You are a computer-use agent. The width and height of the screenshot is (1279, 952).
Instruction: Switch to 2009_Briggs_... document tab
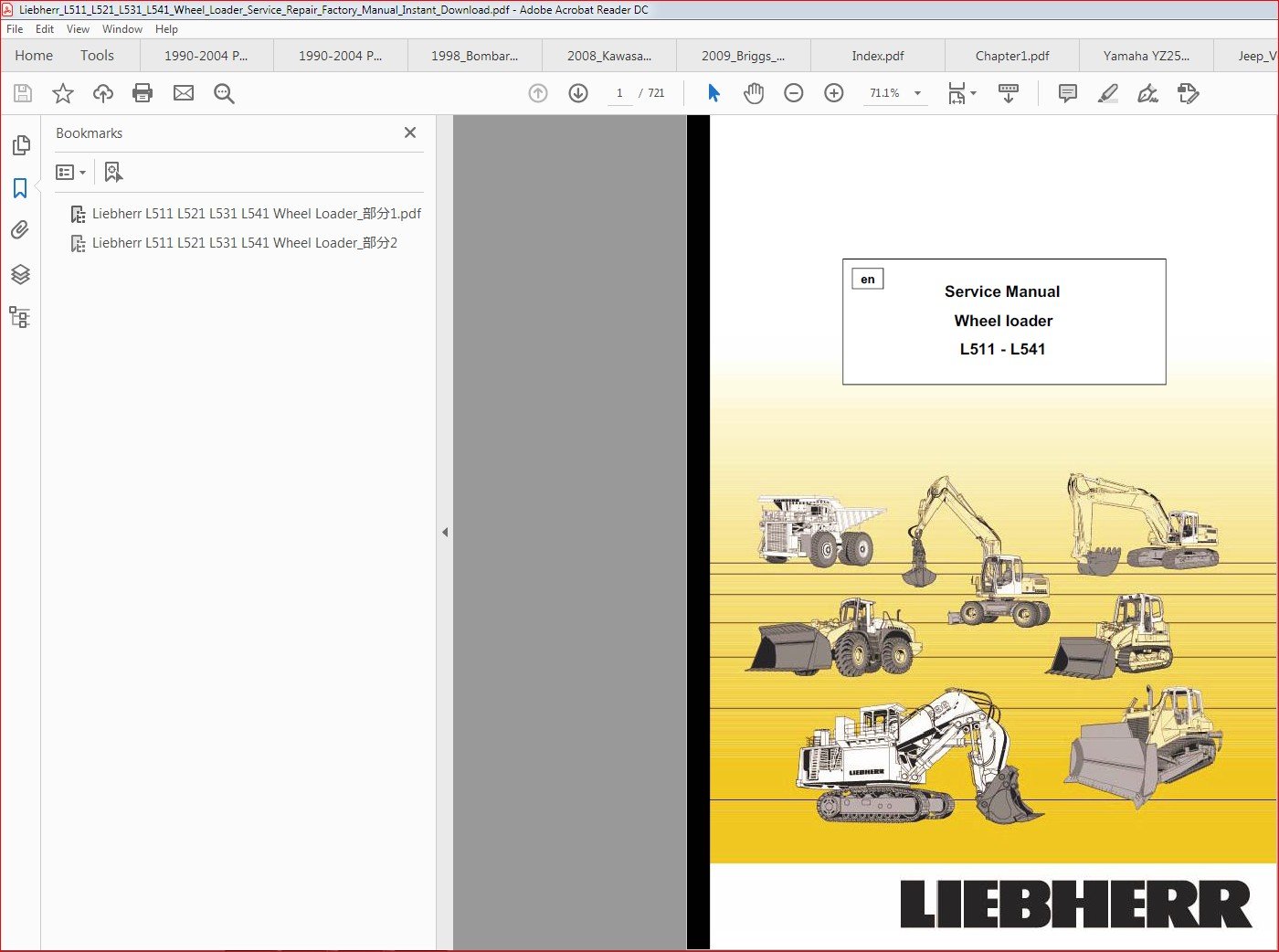744,56
